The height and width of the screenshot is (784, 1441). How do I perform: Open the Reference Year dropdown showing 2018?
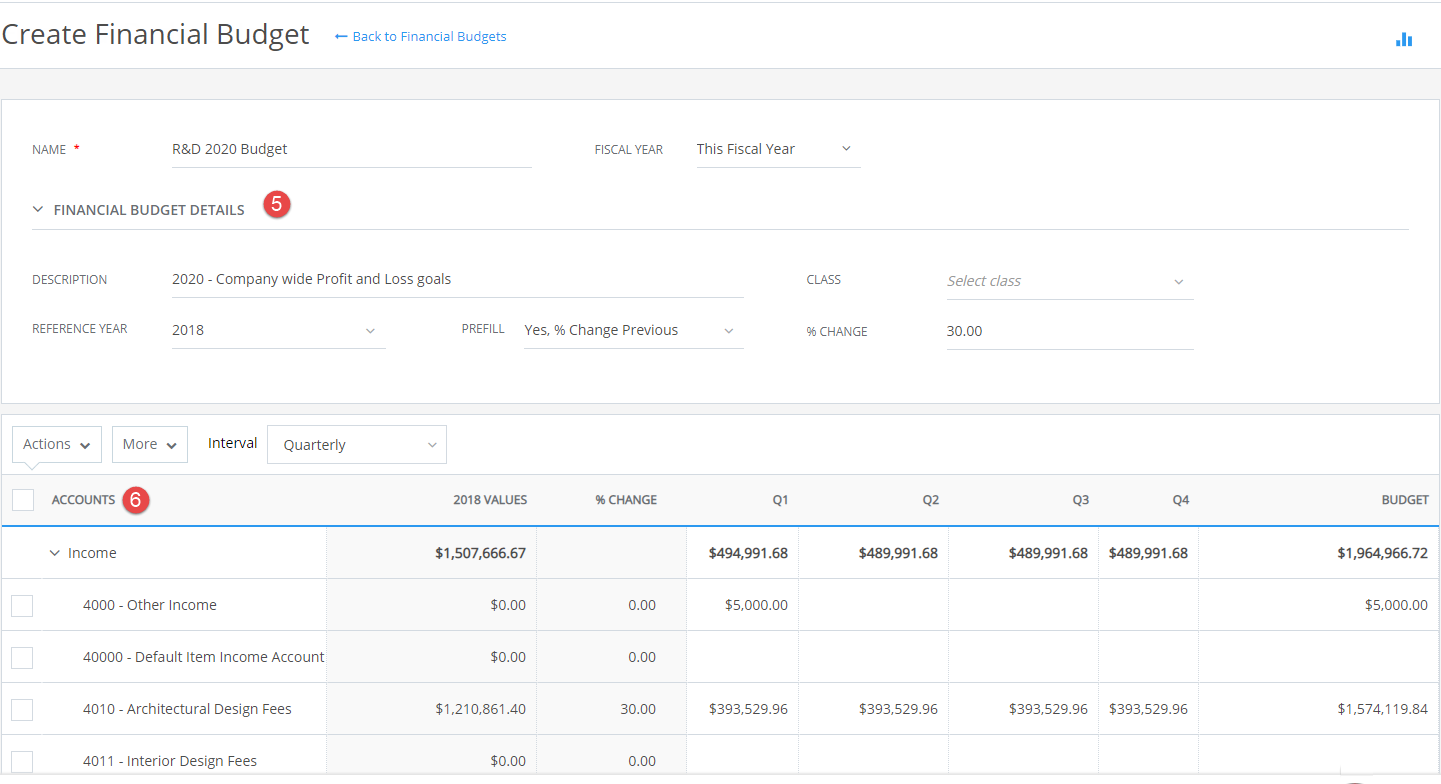pyautogui.click(x=278, y=330)
